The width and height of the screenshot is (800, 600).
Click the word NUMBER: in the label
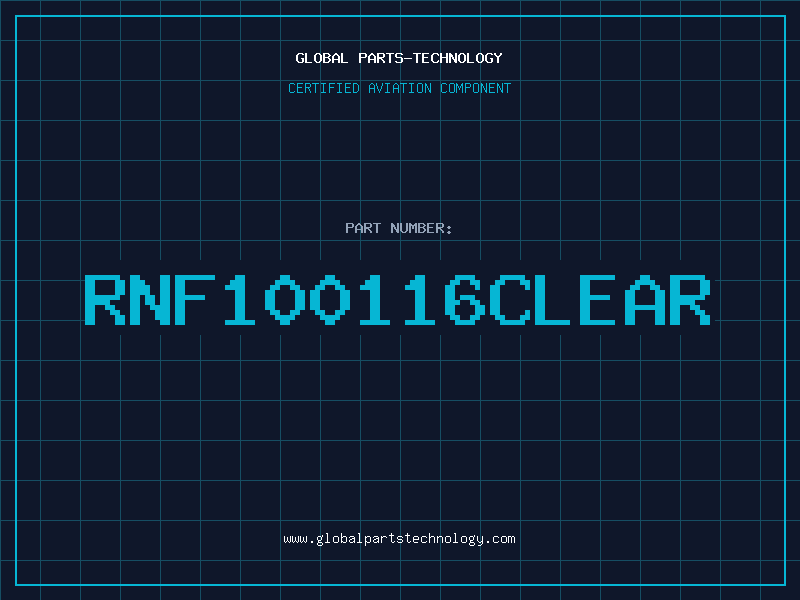[423, 229]
